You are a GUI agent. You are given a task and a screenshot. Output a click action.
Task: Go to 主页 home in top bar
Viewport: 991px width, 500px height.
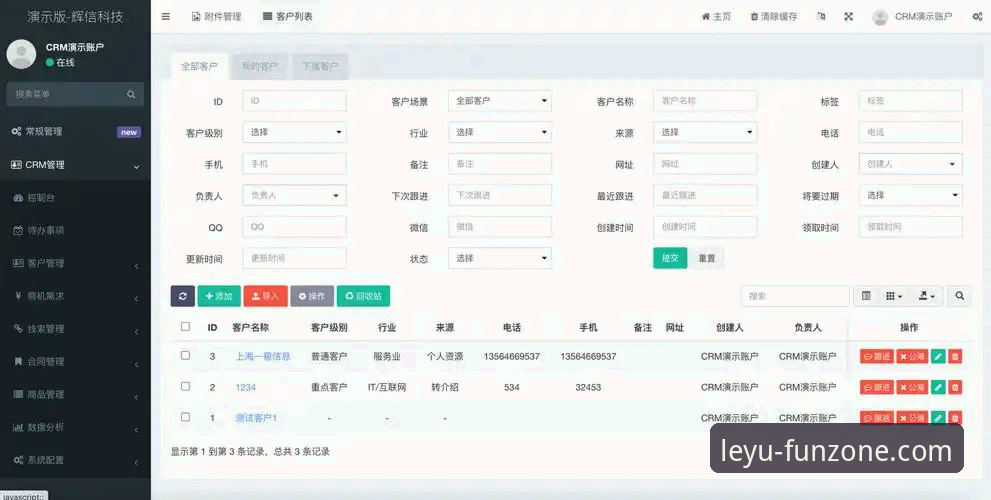click(x=716, y=17)
